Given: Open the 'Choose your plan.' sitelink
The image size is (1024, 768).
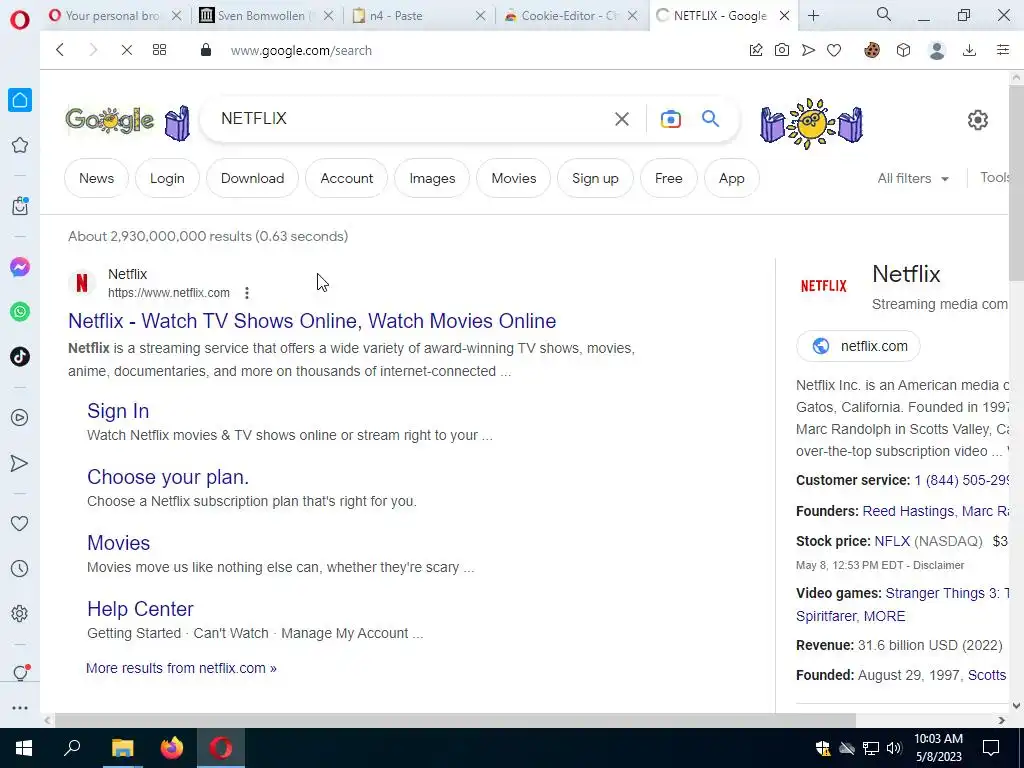Looking at the screenshot, I should point(168,477).
